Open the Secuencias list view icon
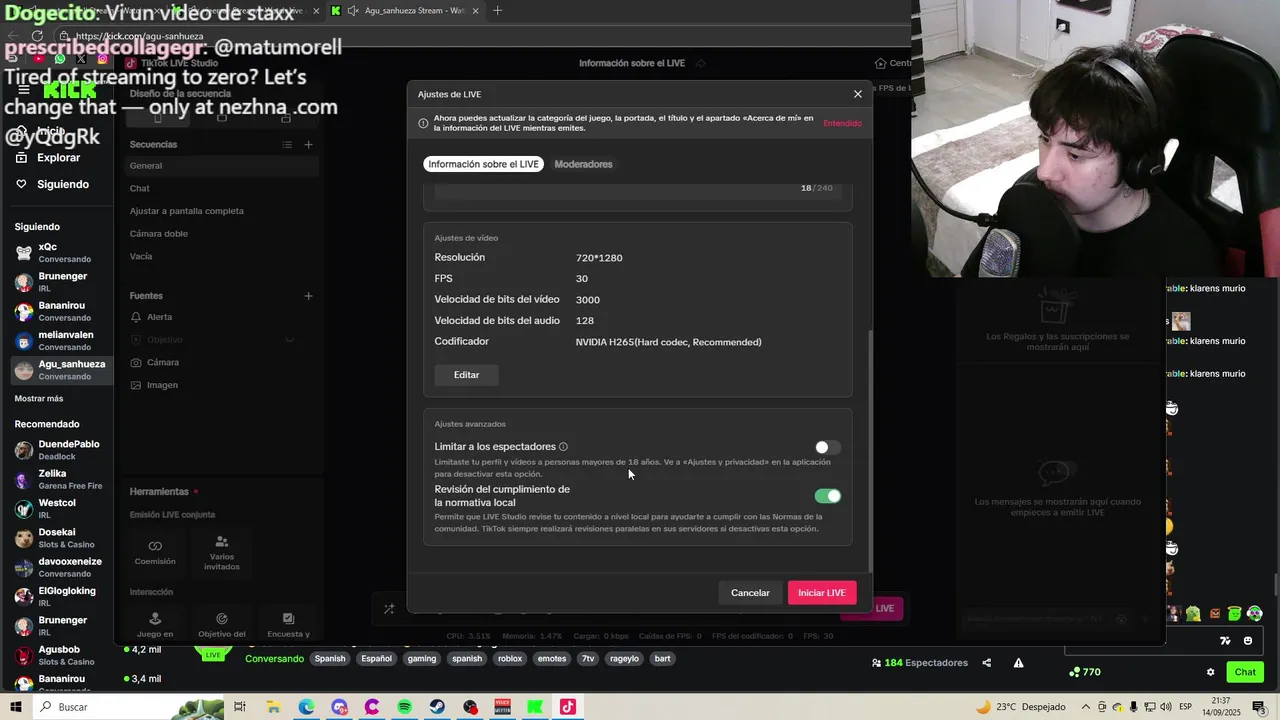Image resolution: width=1280 pixels, height=720 pixels. coord(287,144)
